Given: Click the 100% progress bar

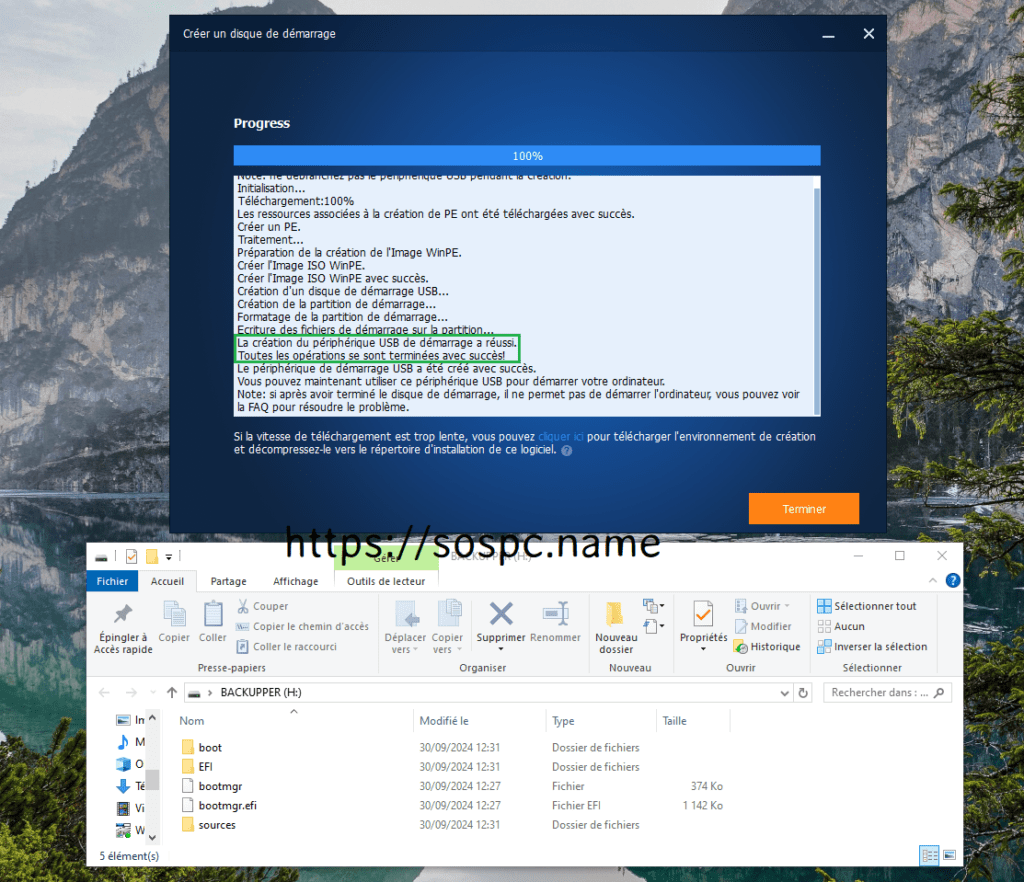Looking at the screenshot, I should pyautogui.click(x=526, y=156).
